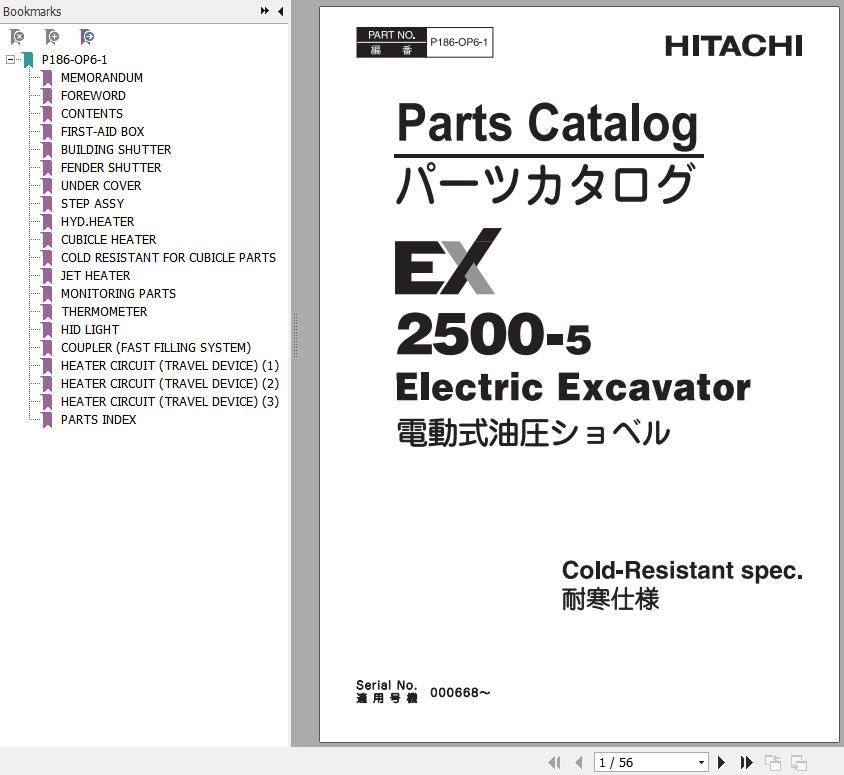Click the Parts Catalog title on page

coord(547,124)
